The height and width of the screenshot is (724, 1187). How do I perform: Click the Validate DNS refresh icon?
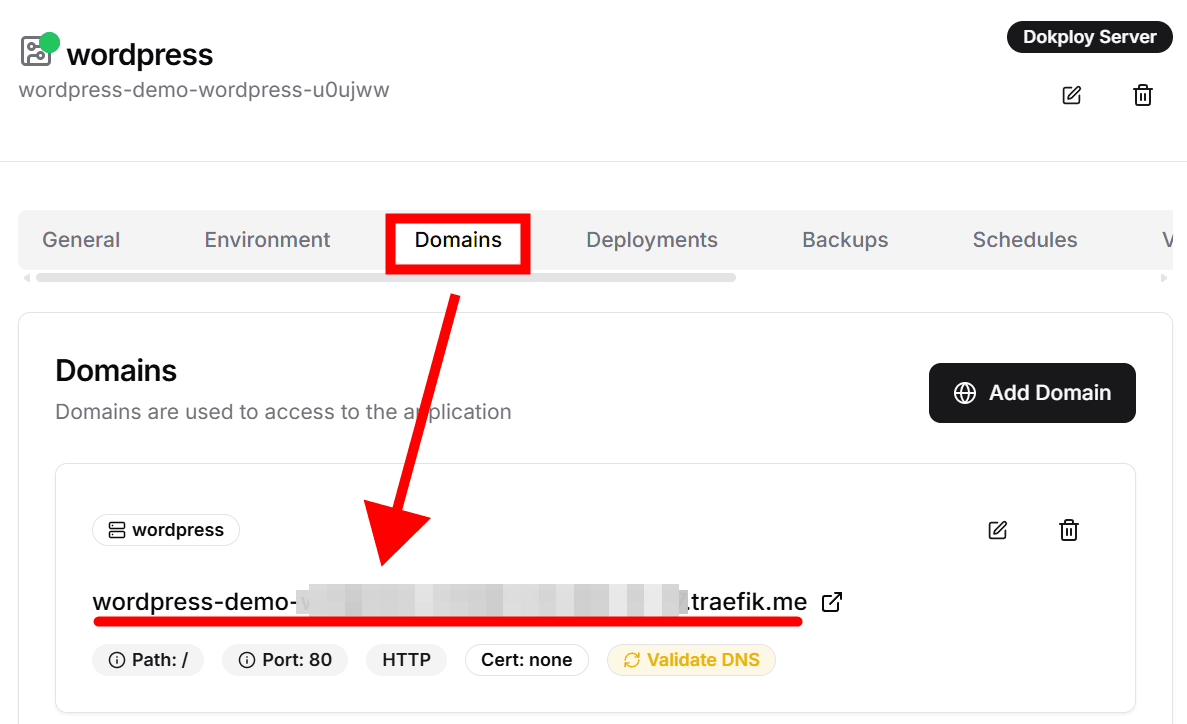tap(632, 660)
